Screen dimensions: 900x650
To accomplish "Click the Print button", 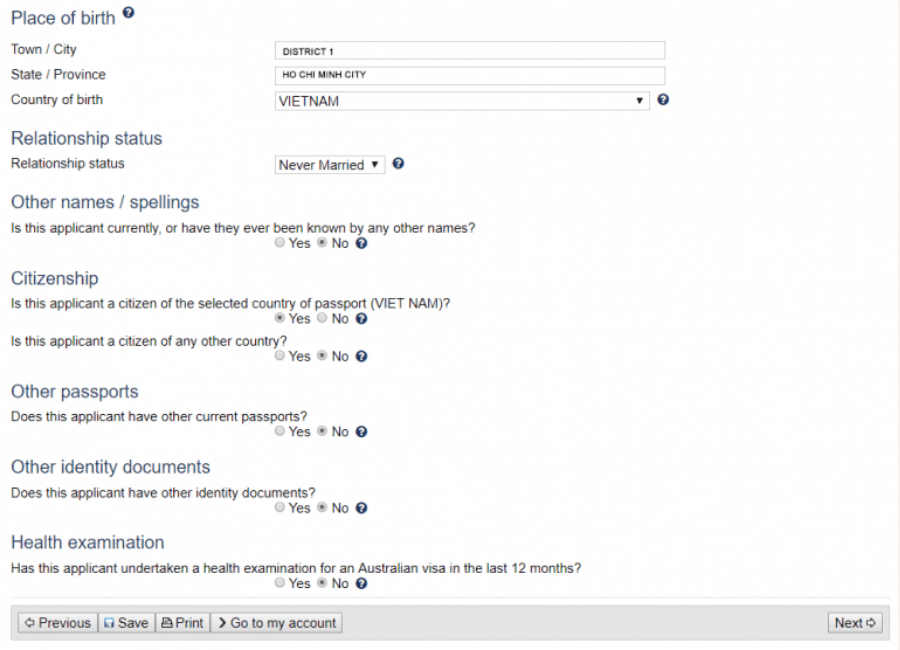I will click(x=182, y=623).
